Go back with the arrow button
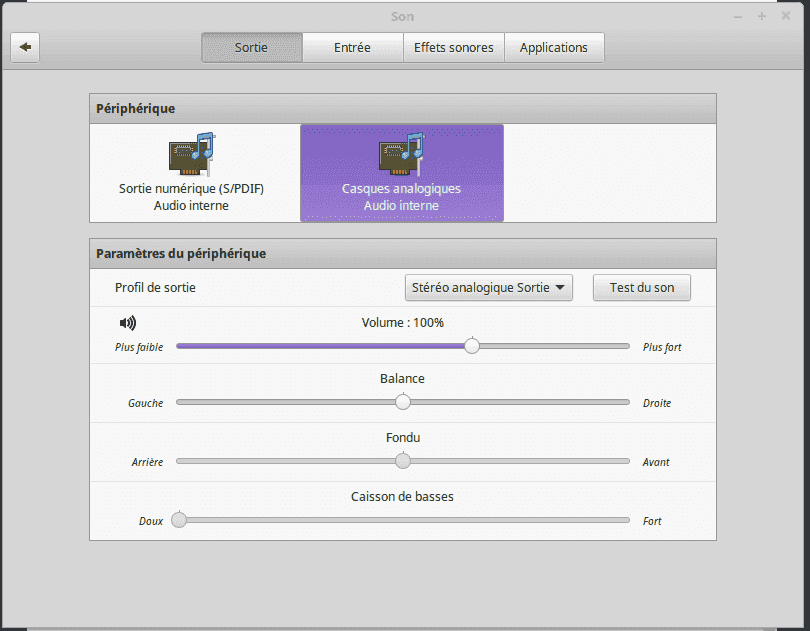810x631 pixels. point(25,48)
